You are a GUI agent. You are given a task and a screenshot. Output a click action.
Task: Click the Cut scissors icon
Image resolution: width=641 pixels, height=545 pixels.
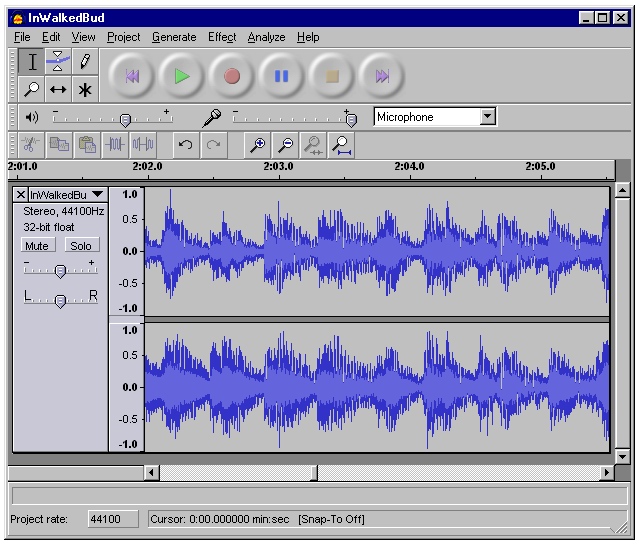click(x=31, y=145)
